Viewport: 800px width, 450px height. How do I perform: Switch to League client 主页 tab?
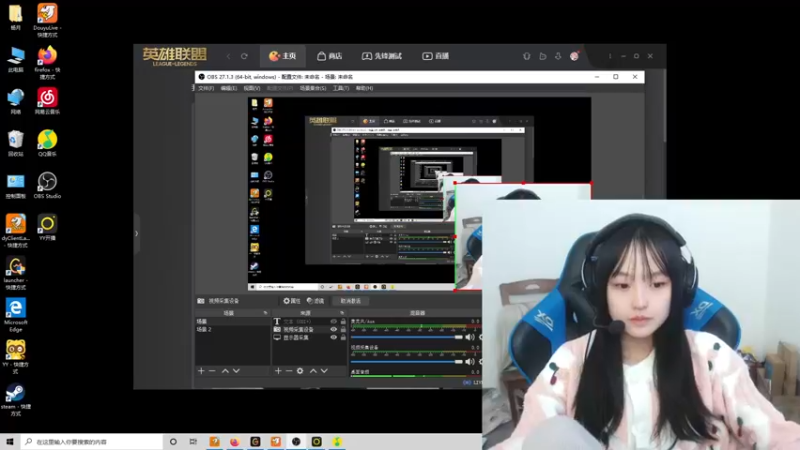283,56
